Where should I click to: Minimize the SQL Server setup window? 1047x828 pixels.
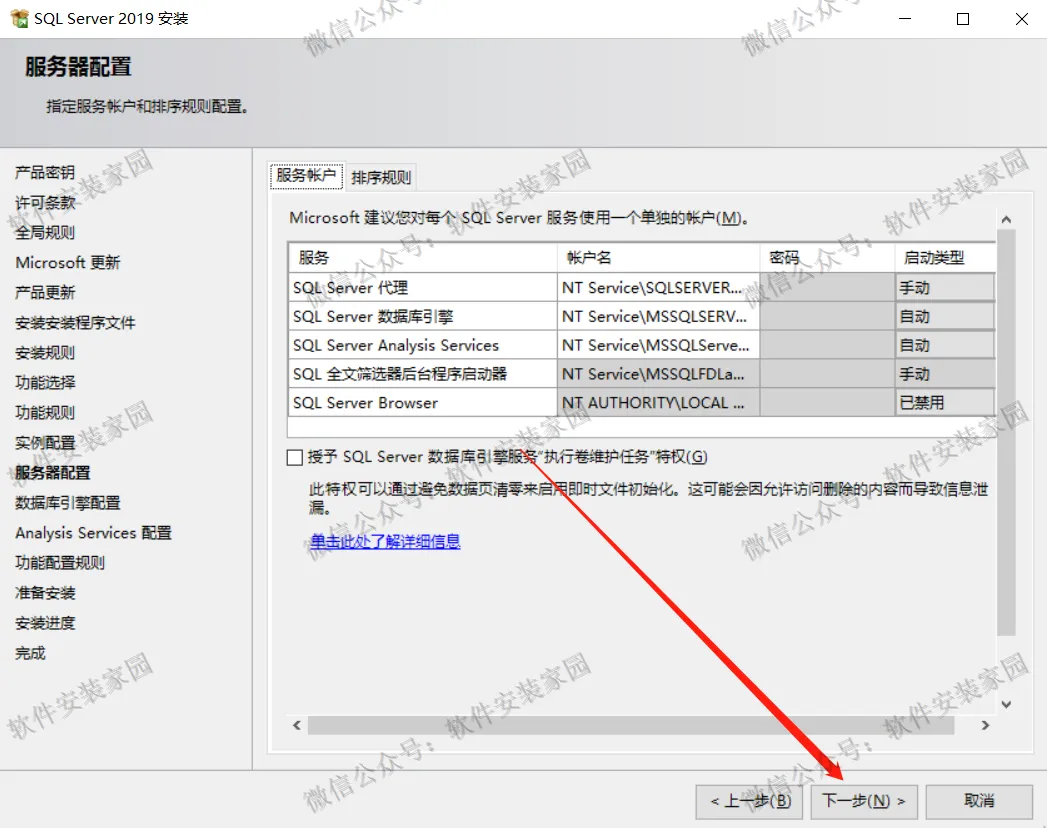point(905,19)
